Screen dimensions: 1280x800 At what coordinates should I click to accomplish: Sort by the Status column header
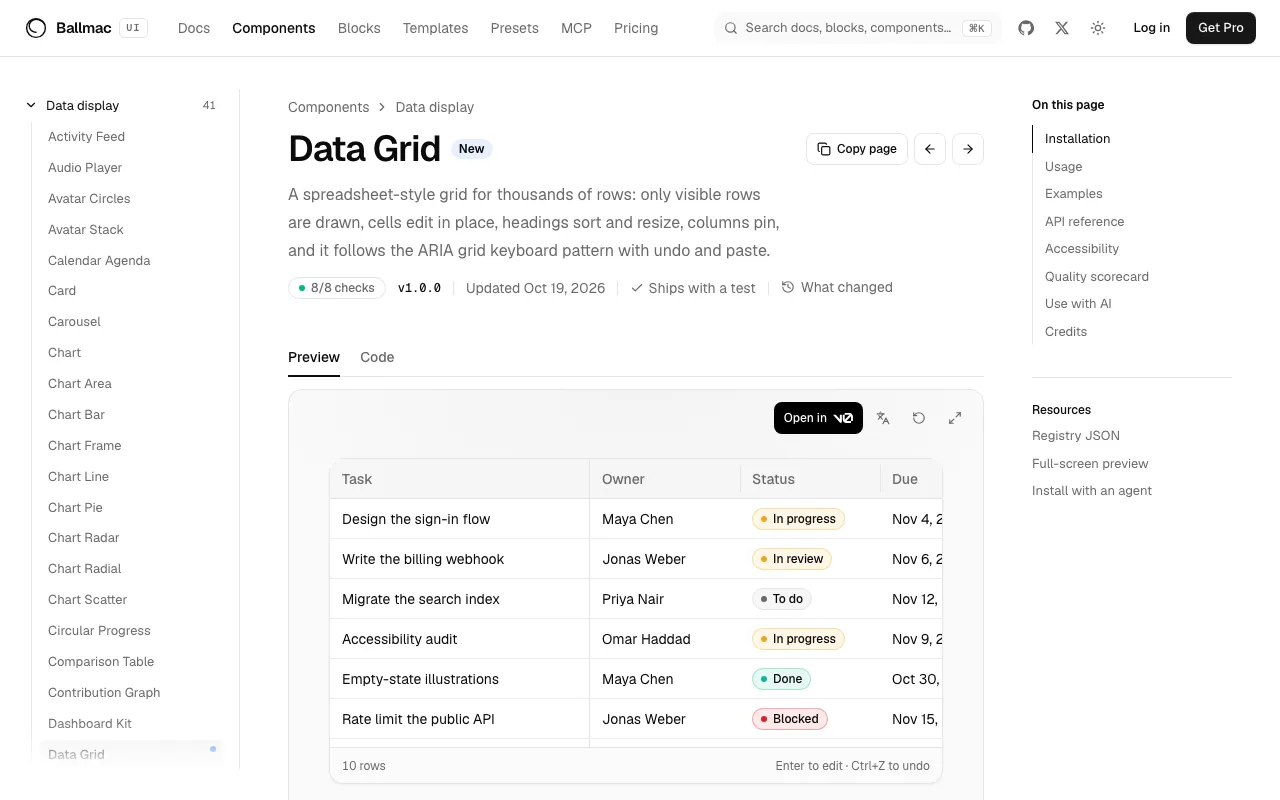810,479
